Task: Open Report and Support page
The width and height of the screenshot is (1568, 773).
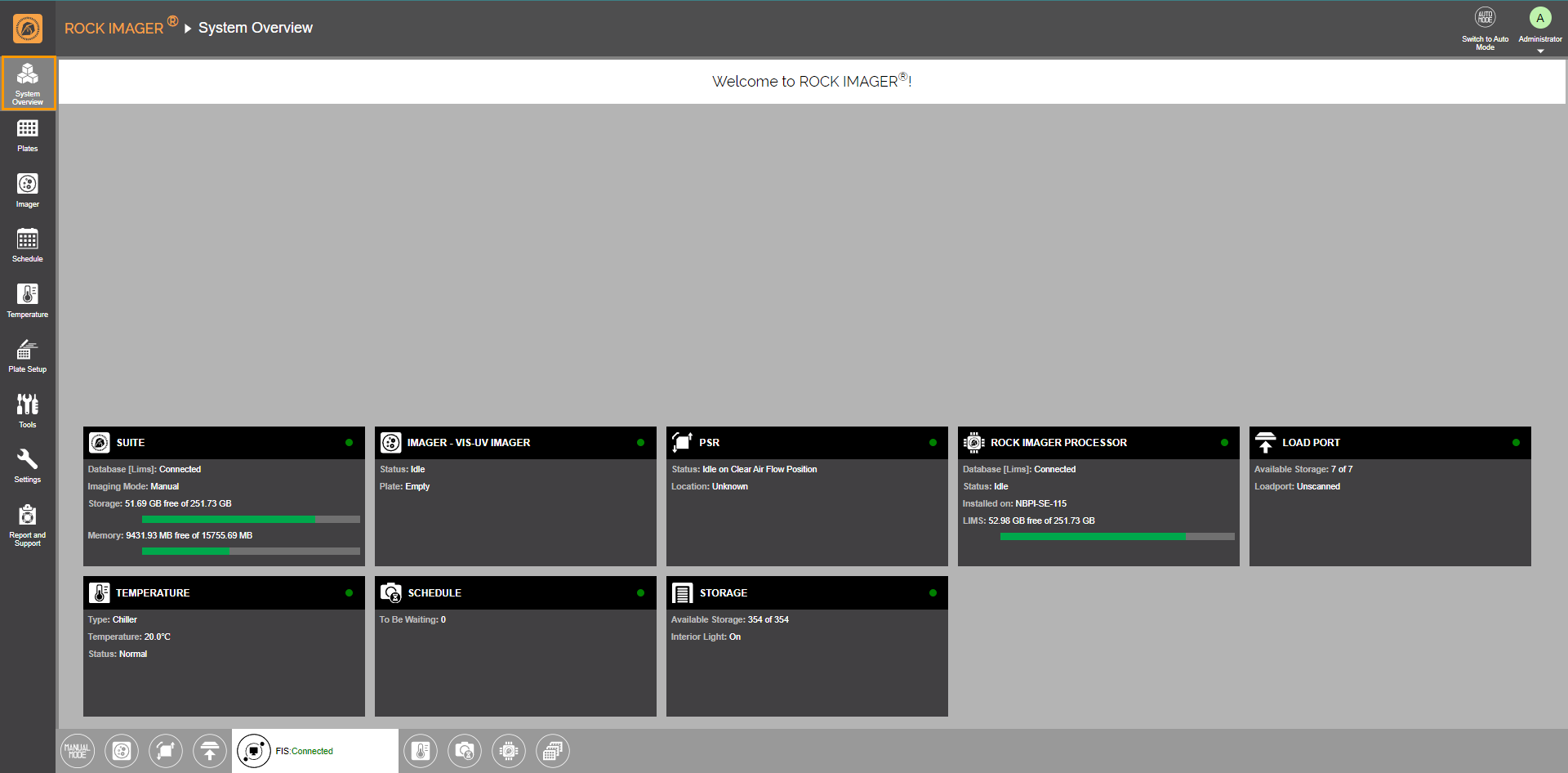Action: point(27,524)
